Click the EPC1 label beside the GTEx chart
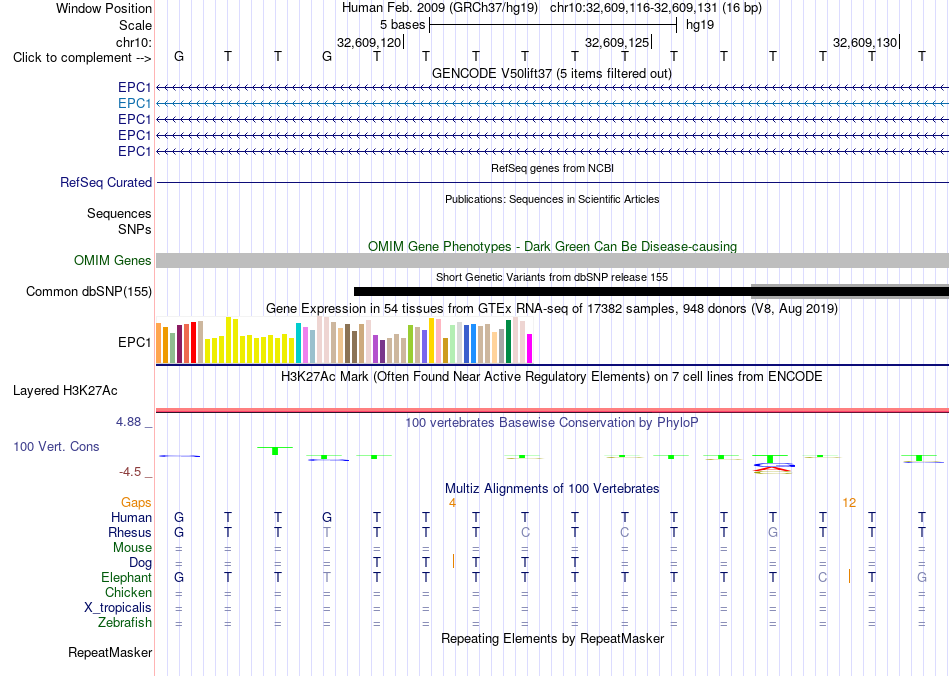The image size is (950, 676). point(135,342)
